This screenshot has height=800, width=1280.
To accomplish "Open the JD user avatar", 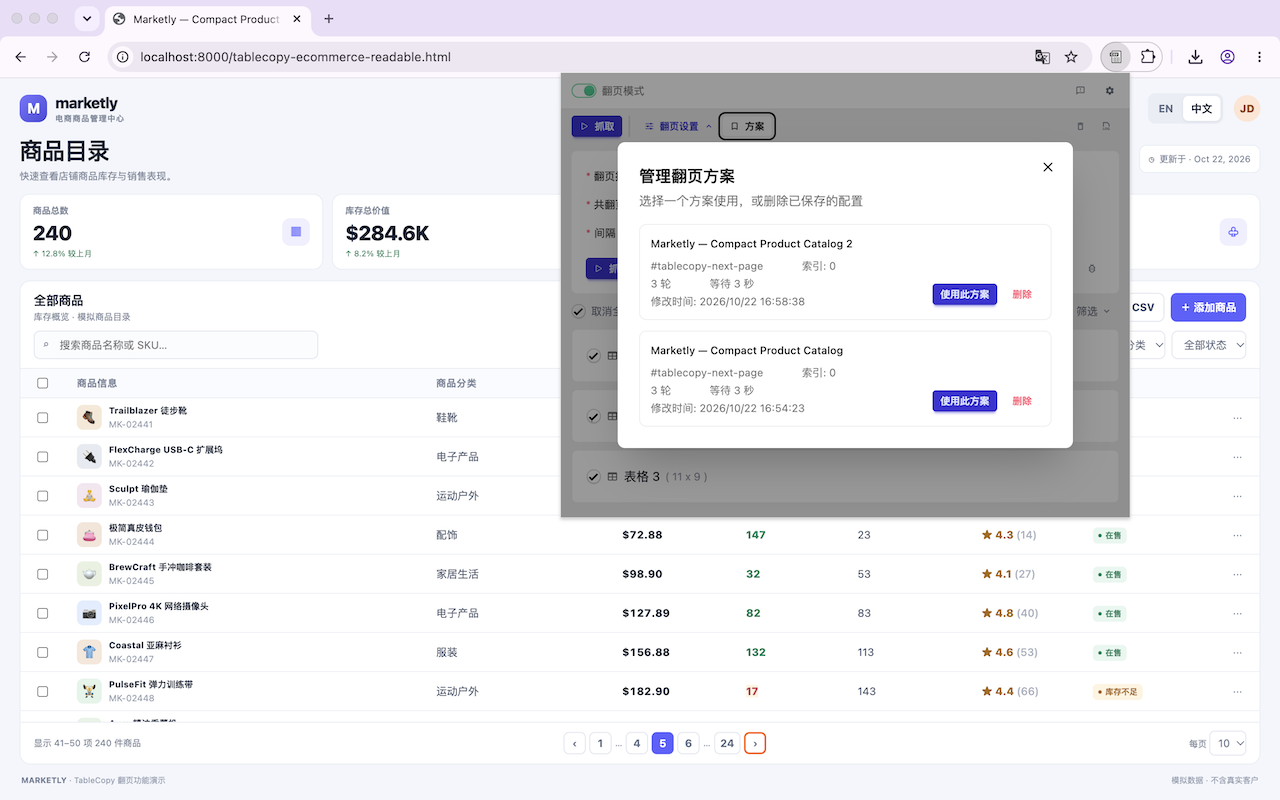I will [x=1246, y=109].
